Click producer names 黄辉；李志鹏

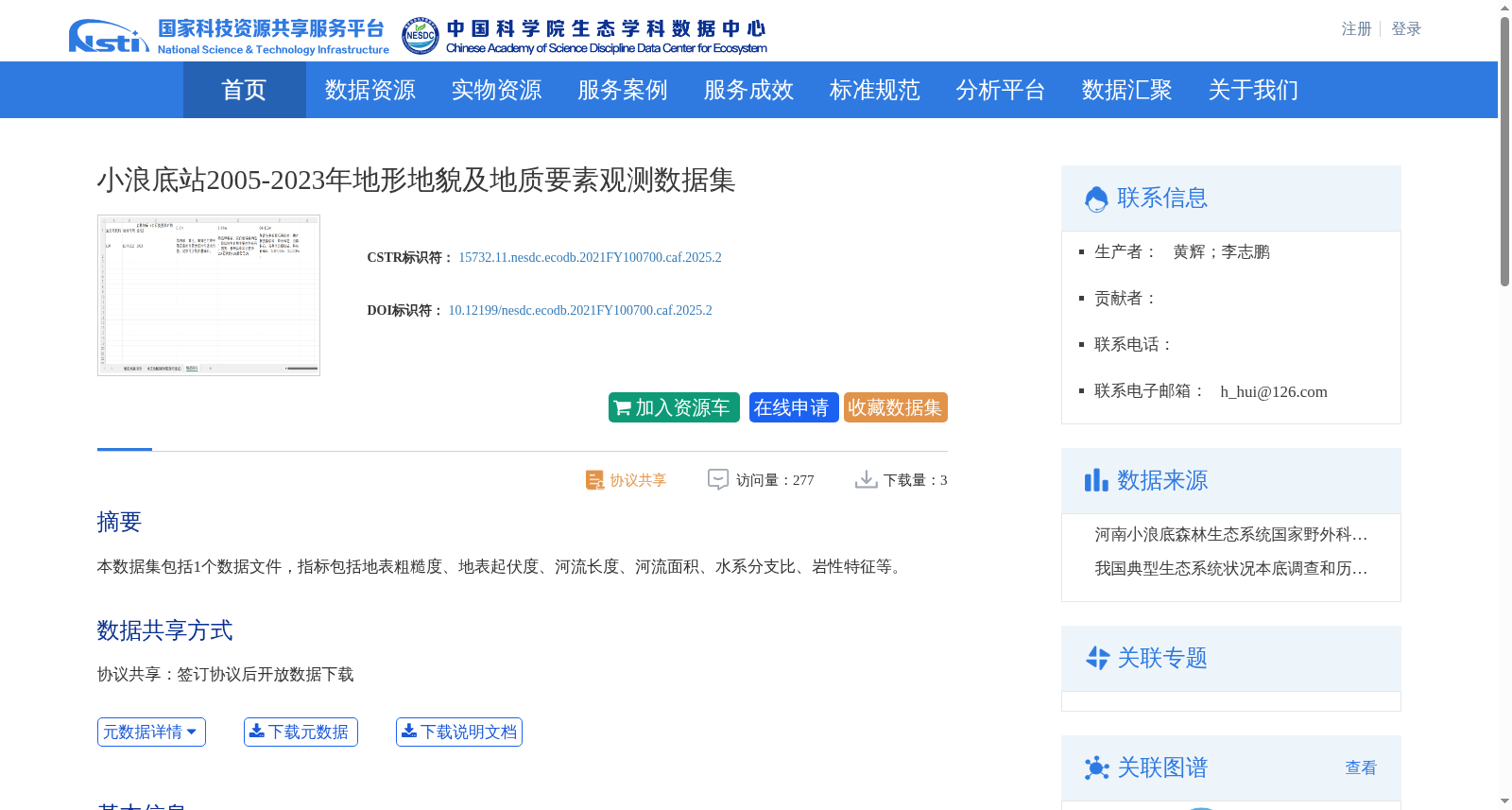click(x=1221, y=252)
